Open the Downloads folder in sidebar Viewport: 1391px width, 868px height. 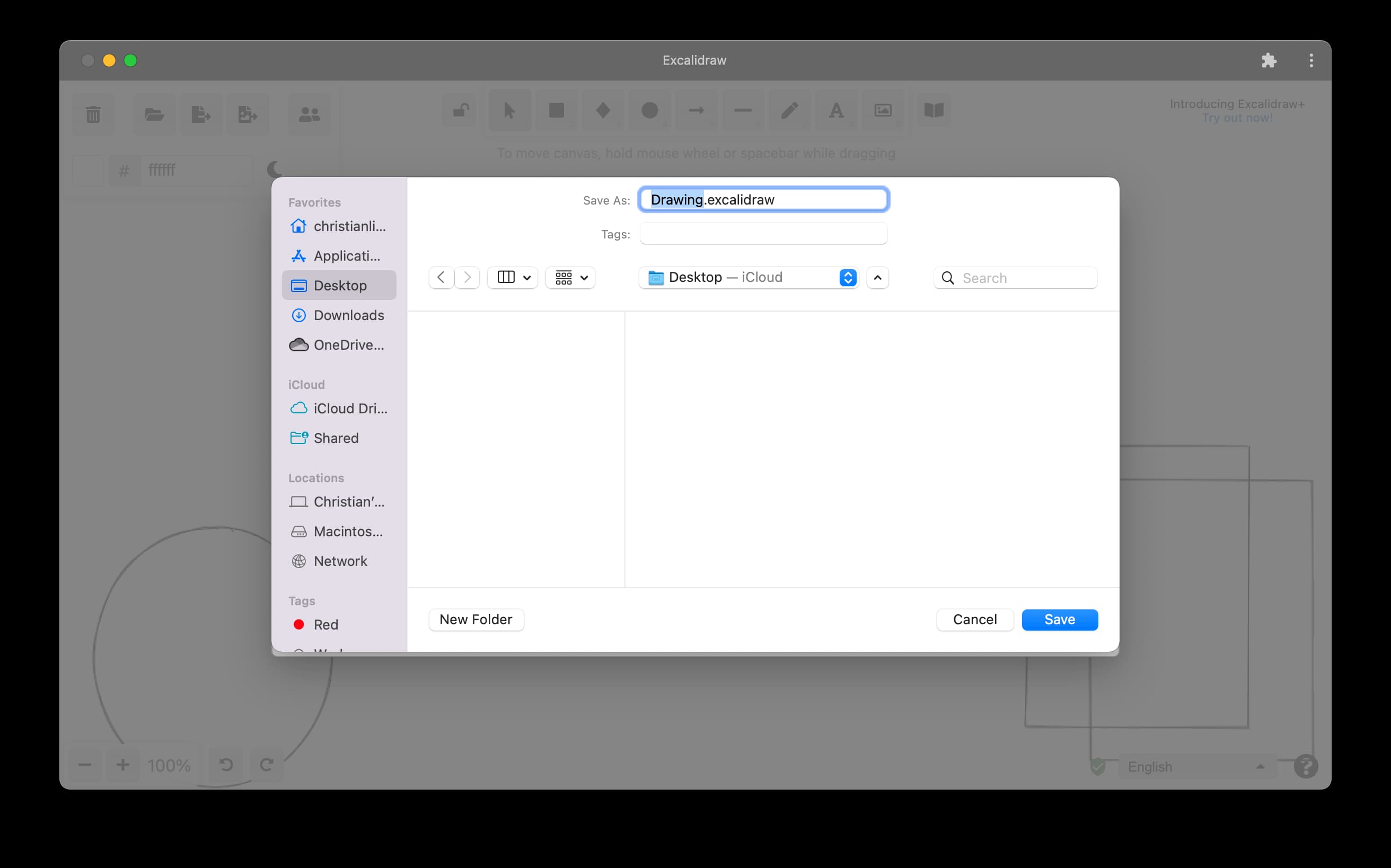(x=348, y=315)
